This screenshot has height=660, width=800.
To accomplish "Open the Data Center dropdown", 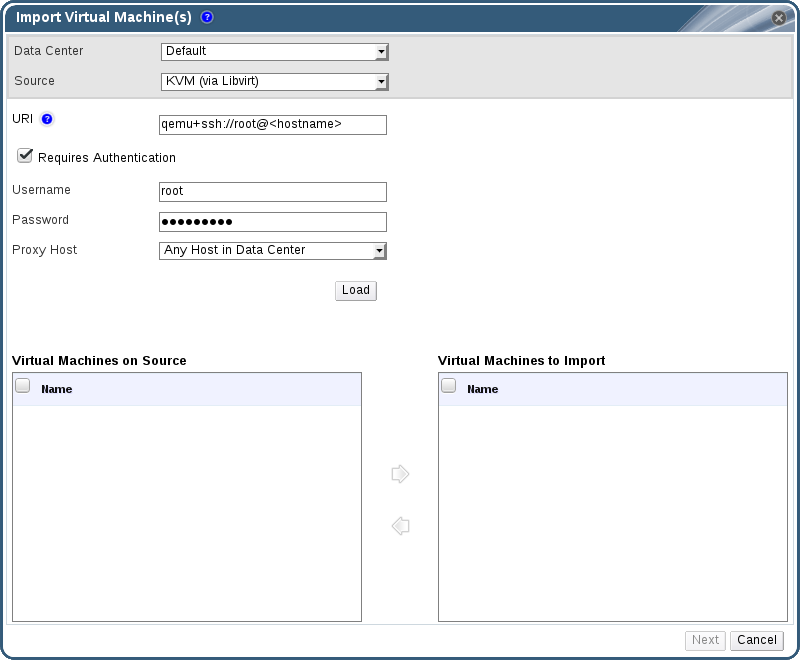I will pos(273,52).
